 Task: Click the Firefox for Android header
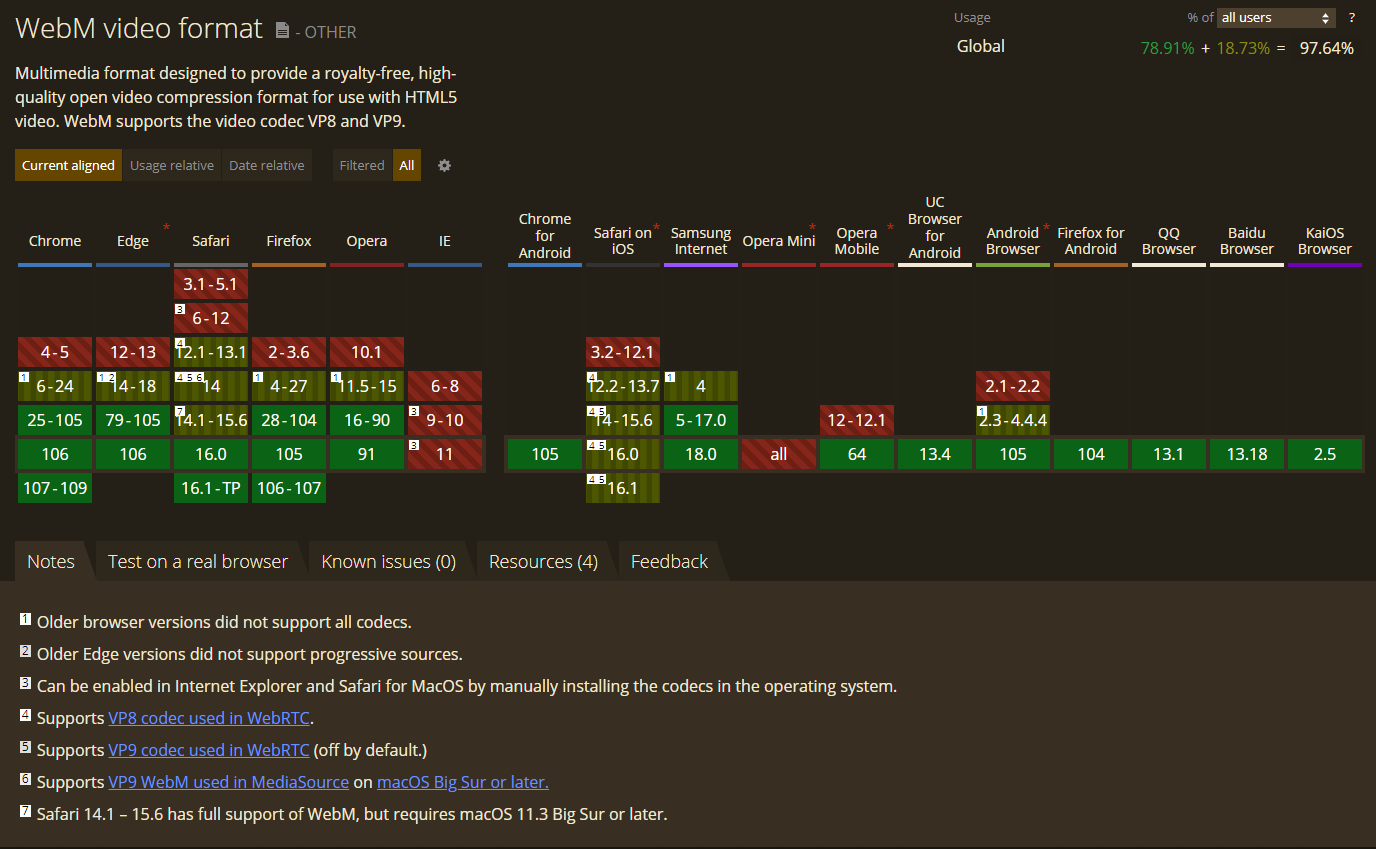[x=1091, y=241]
